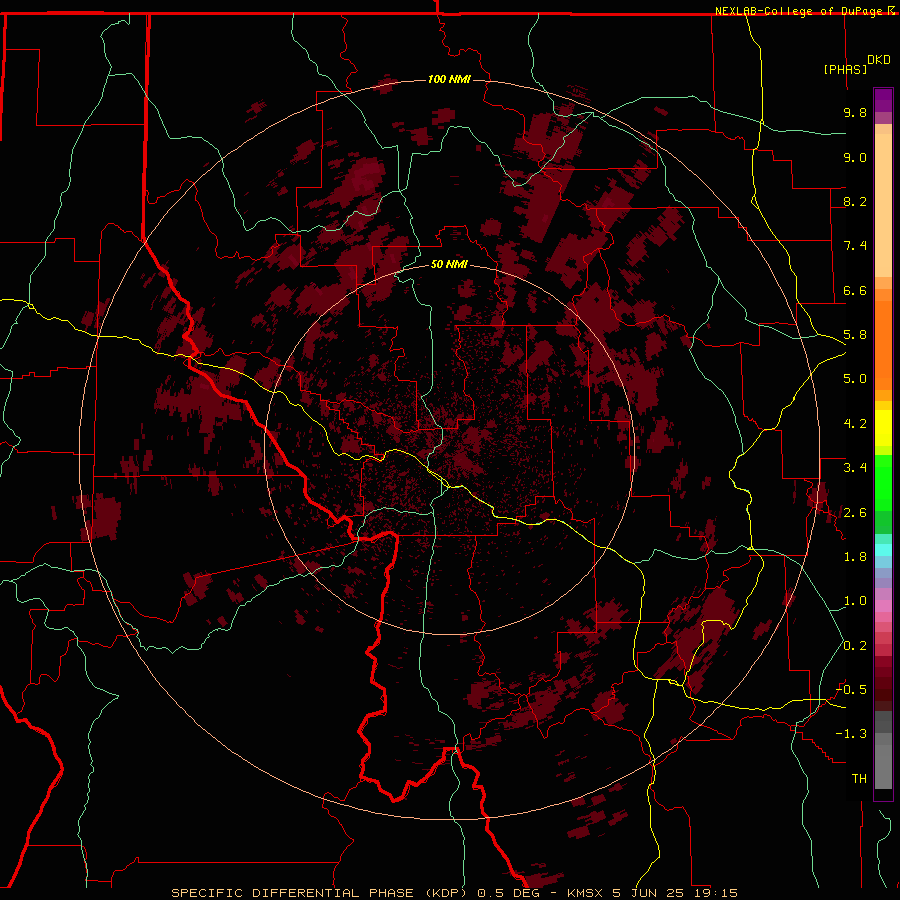Click the pink segment of the color bar
The width and height of the screenshot is (900, 900).
883,606
